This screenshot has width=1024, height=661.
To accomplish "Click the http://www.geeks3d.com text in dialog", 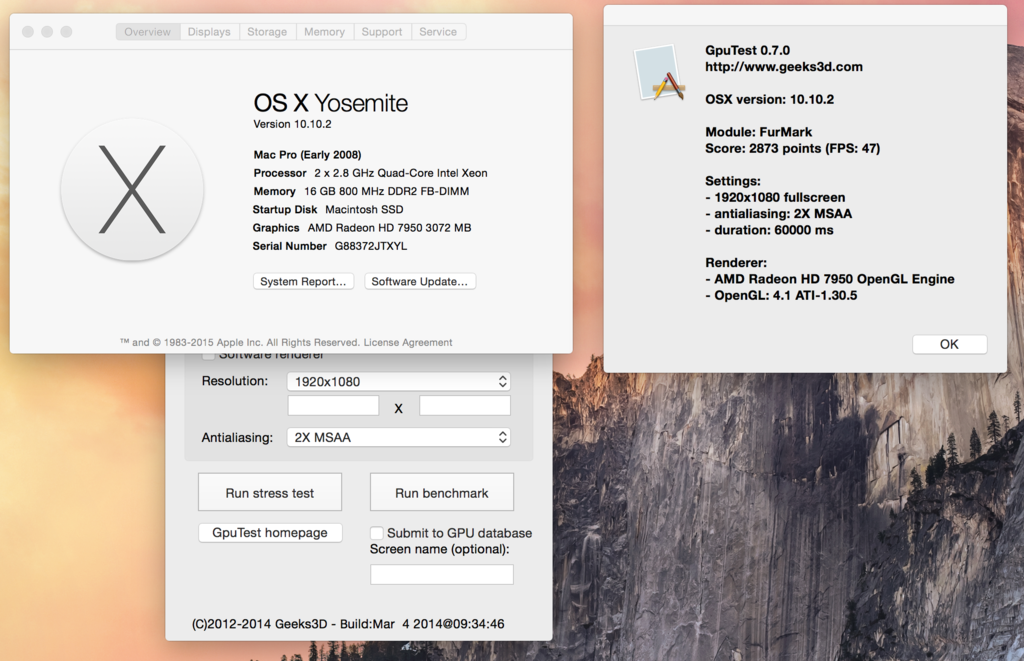I will coord(784,67).
